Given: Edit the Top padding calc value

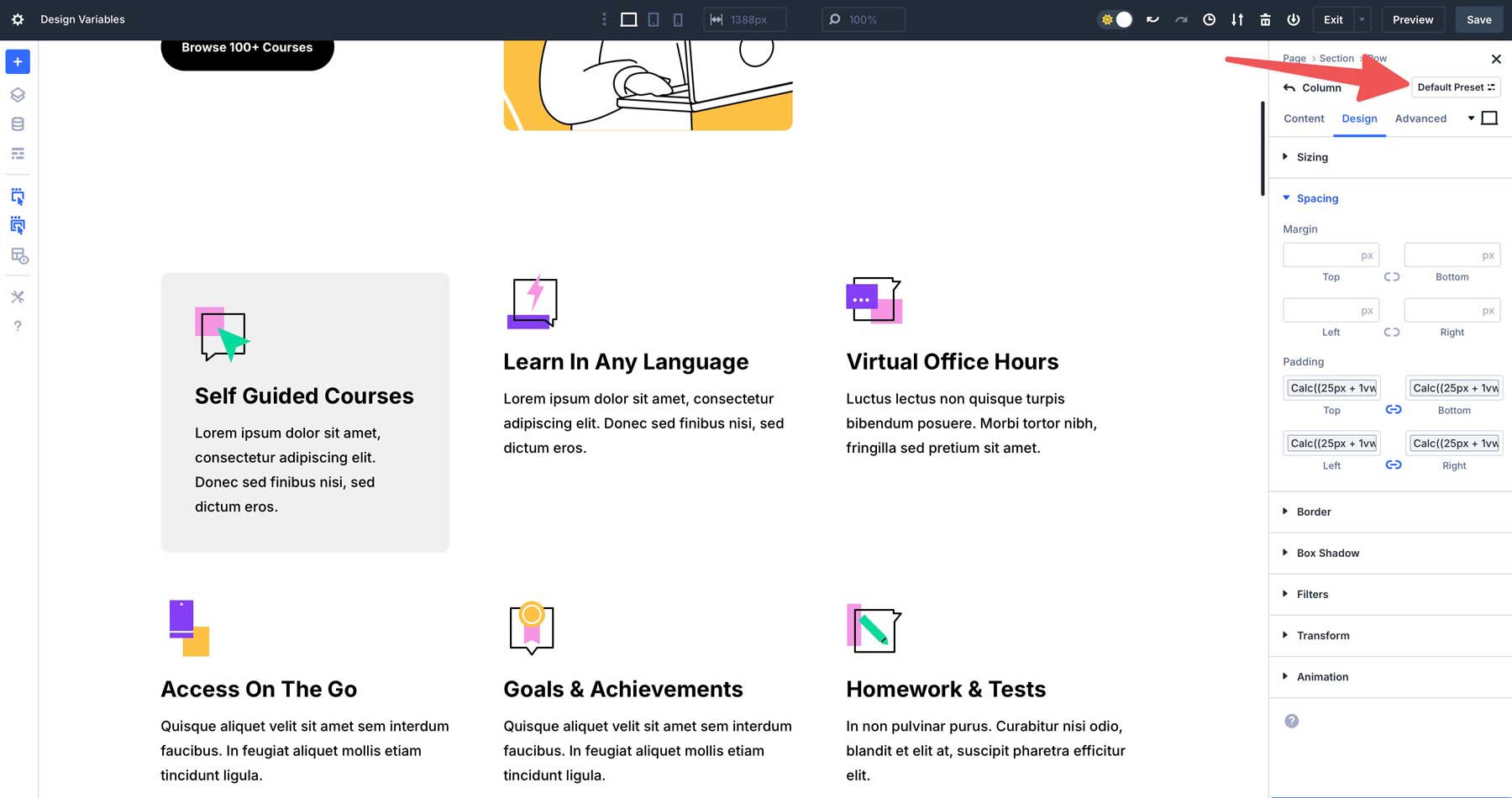Looking at the screenshot, I should pyautogui.click(x=1331, y=387).
